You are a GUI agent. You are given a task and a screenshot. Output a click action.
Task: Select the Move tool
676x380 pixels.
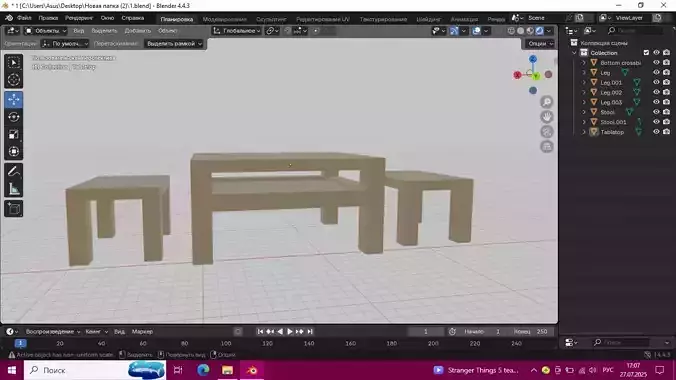tap(14, 100)
